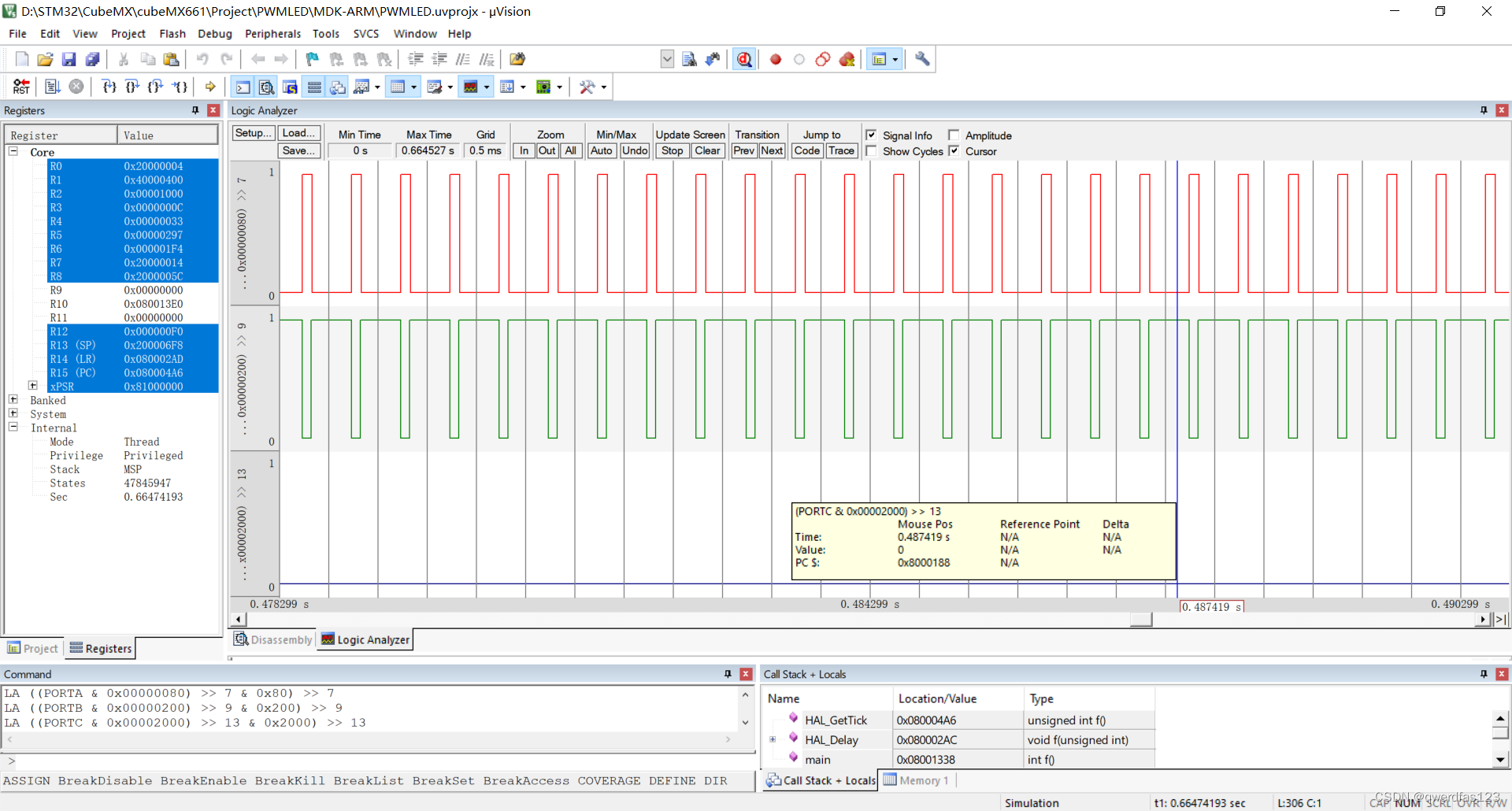Screen dimensions: 1512x811
Task: Click the Save file icon
Action: (x=69, y=59)
